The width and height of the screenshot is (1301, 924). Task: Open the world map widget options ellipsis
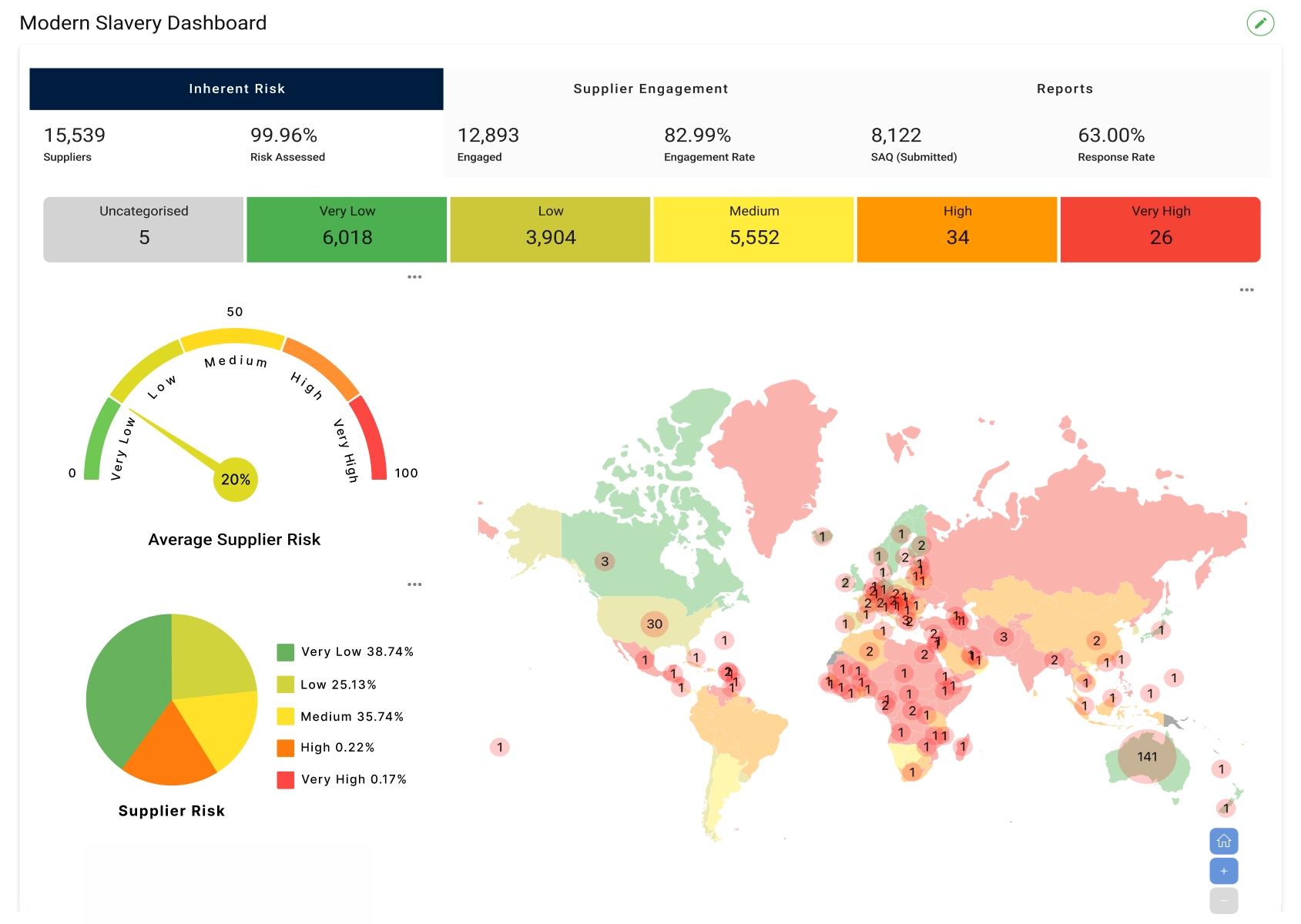click(1248, 289)
